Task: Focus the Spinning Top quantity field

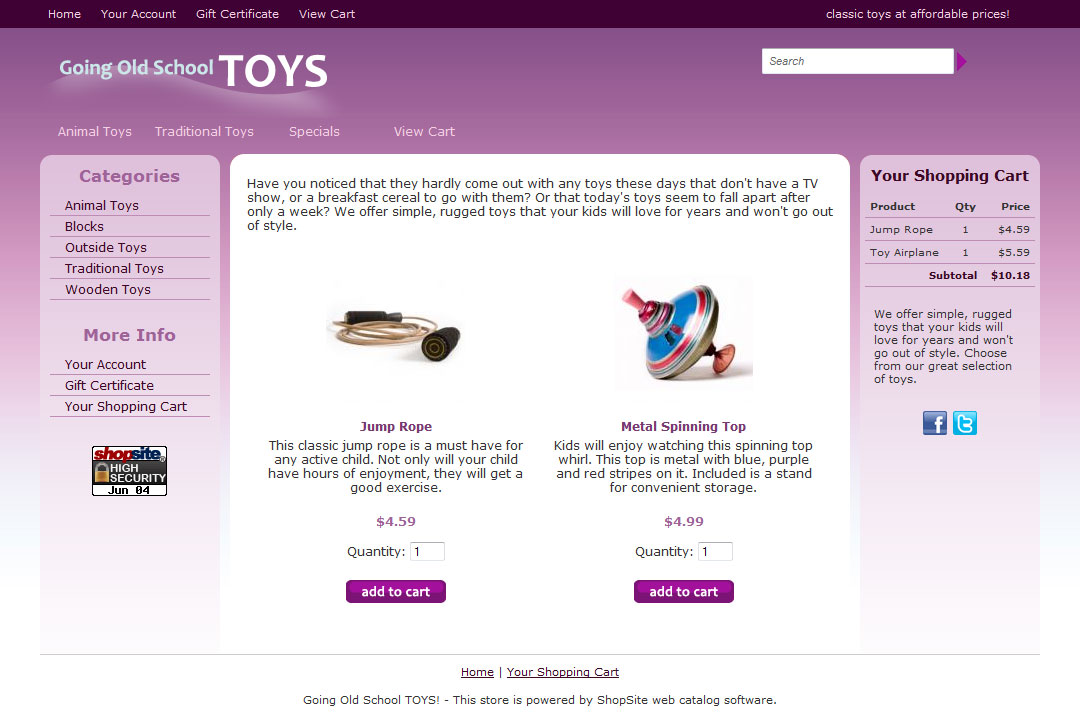Action: point(715,551)
